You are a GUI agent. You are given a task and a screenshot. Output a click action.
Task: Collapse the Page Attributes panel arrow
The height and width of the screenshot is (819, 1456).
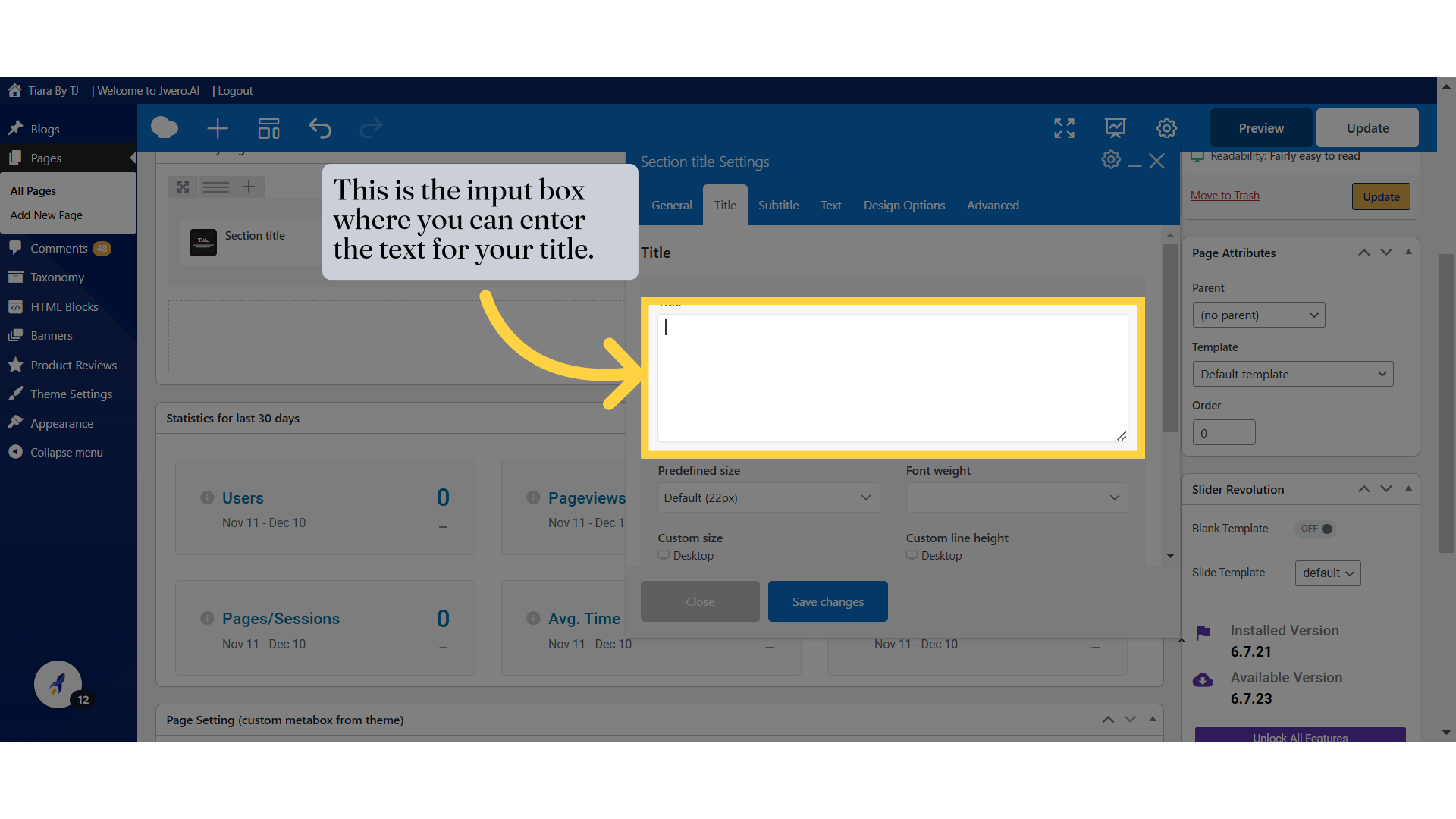[x=1408, y=253]
